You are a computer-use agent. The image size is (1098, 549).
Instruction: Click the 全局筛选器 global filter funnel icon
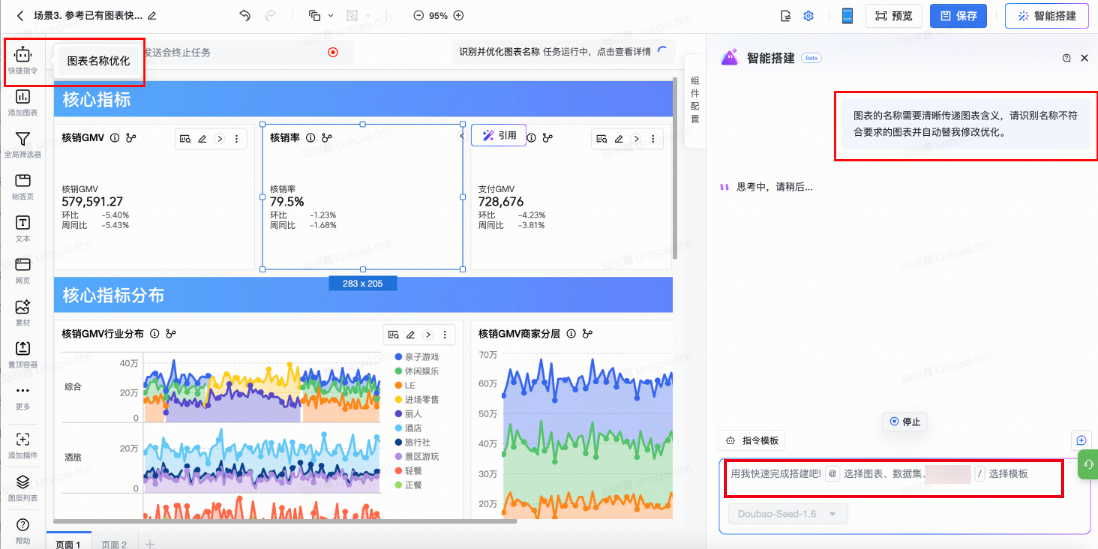pos(22,140)
